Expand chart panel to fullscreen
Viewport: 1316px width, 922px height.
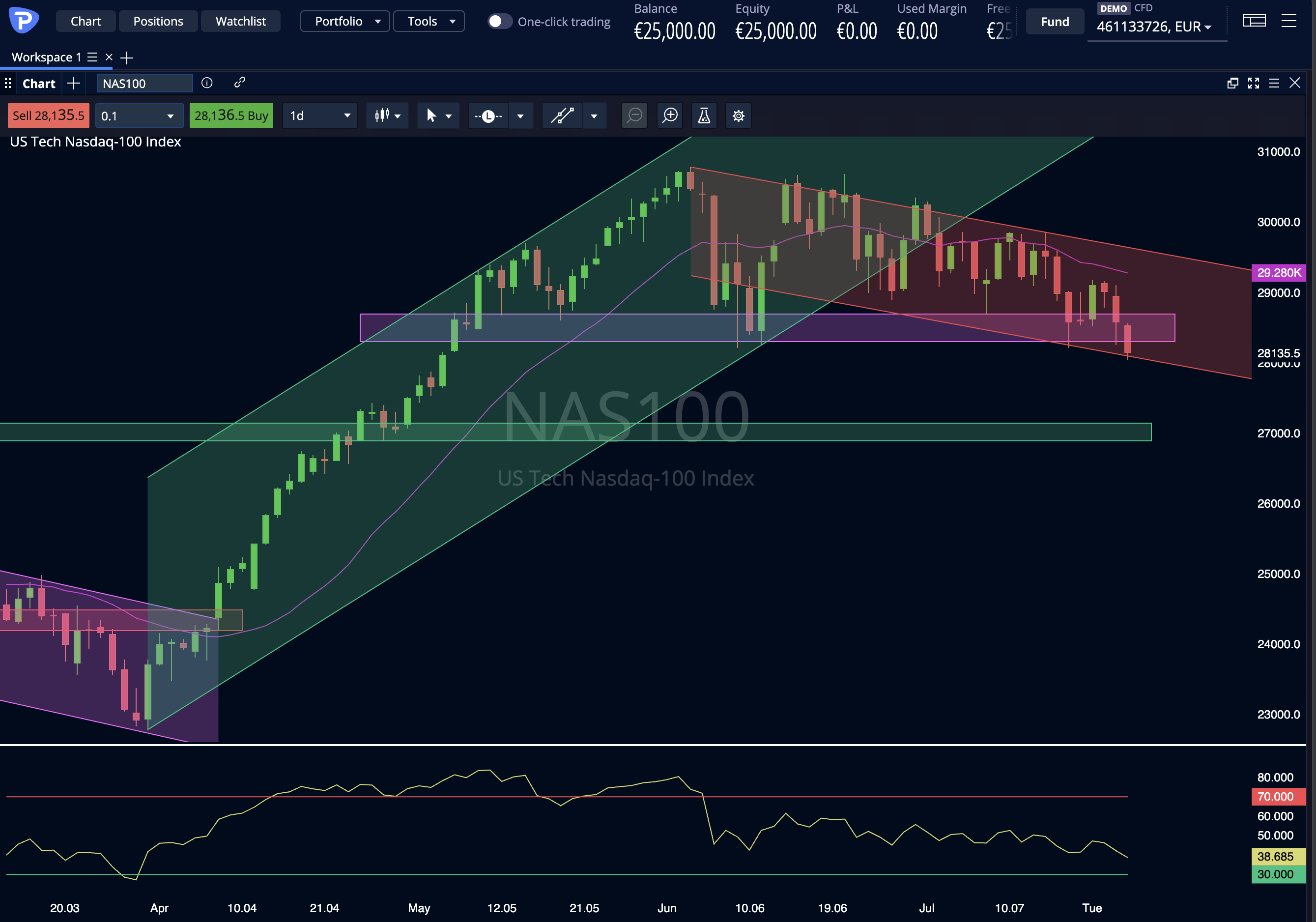(x=1254, y=83)
